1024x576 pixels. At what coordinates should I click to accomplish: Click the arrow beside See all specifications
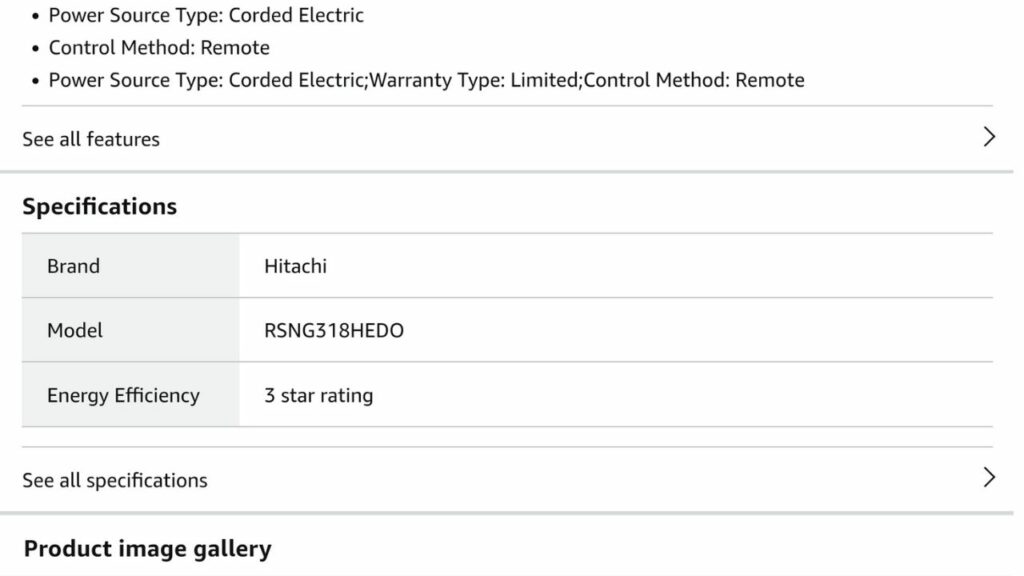pyautogui.click(x=989, y=478)
